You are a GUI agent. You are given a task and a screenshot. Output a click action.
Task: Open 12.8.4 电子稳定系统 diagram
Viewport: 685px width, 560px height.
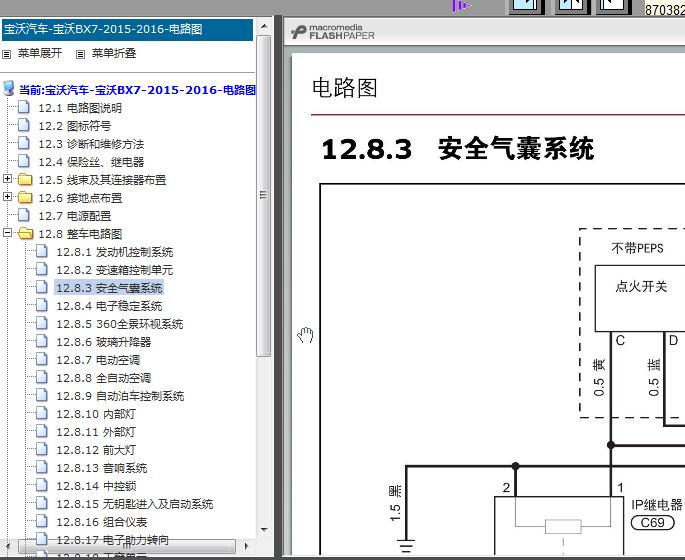click(x=109, y=306)
